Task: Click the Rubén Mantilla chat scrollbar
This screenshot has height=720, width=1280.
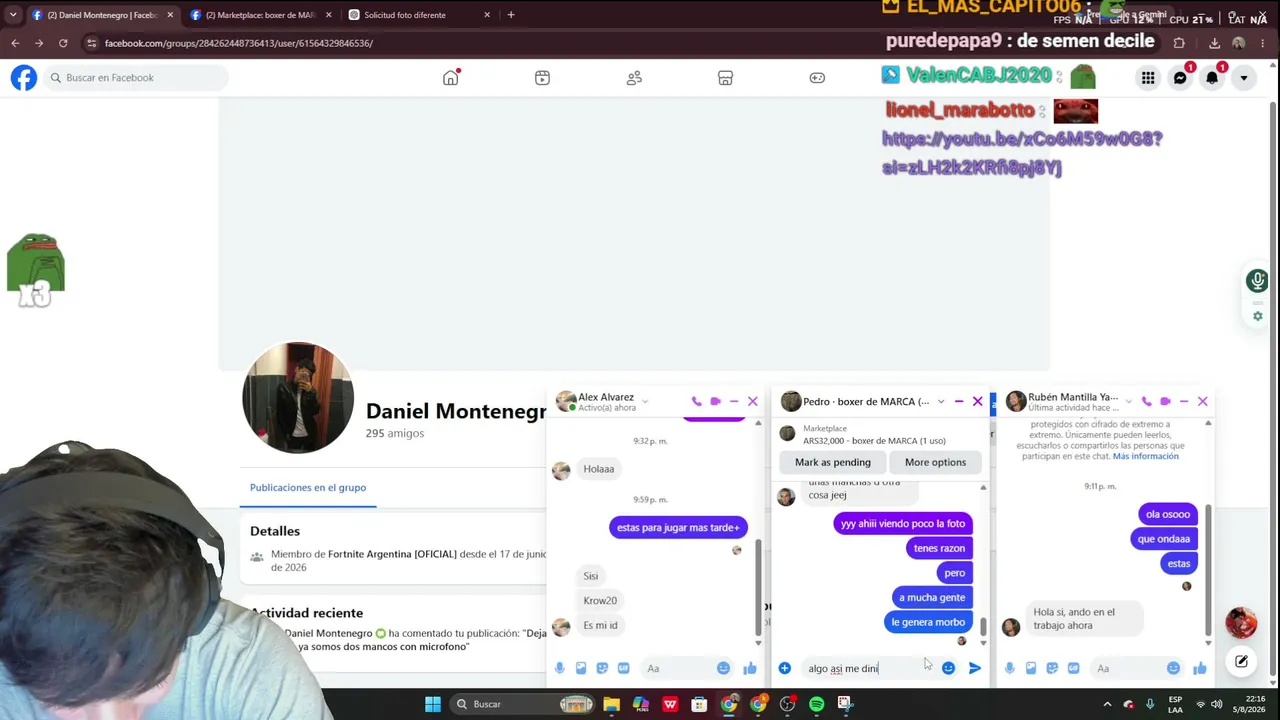Action: point(1208,568)
